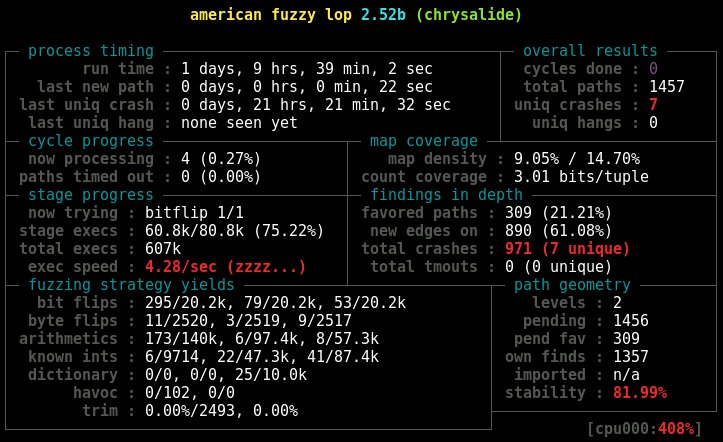Select the favored paths value '309 (21.21%)'

pos(558,212)
